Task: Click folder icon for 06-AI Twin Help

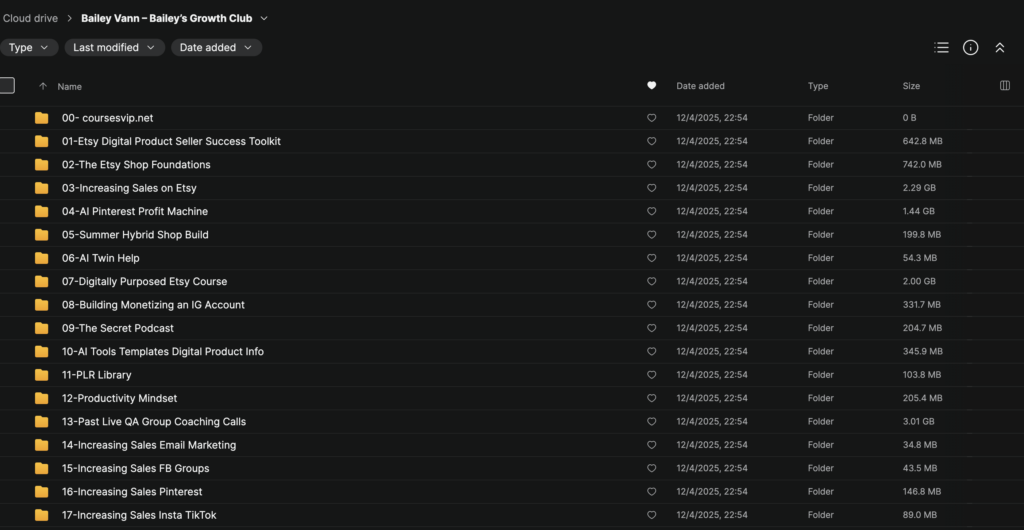Action: pos(41,258)
